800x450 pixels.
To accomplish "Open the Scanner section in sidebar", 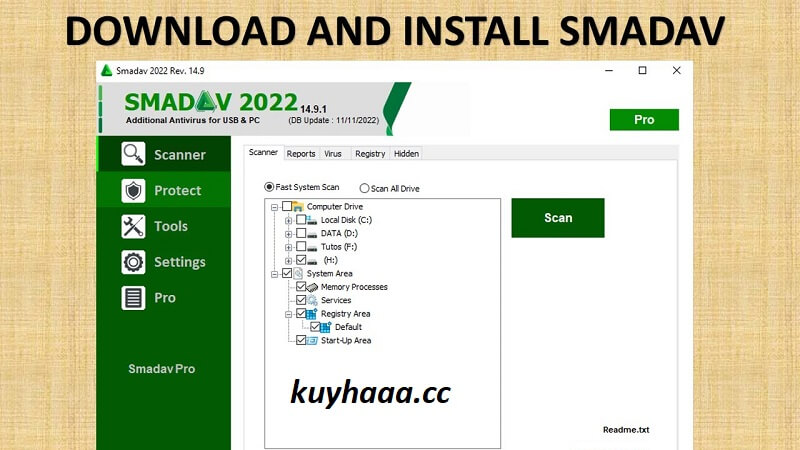I will (164, 154).
